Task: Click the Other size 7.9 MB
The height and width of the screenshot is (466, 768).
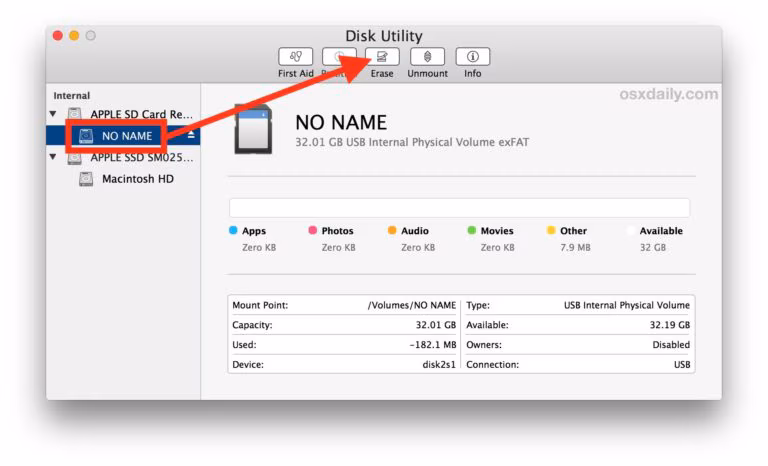Action: pyautogui.click(x=575, y=247)
